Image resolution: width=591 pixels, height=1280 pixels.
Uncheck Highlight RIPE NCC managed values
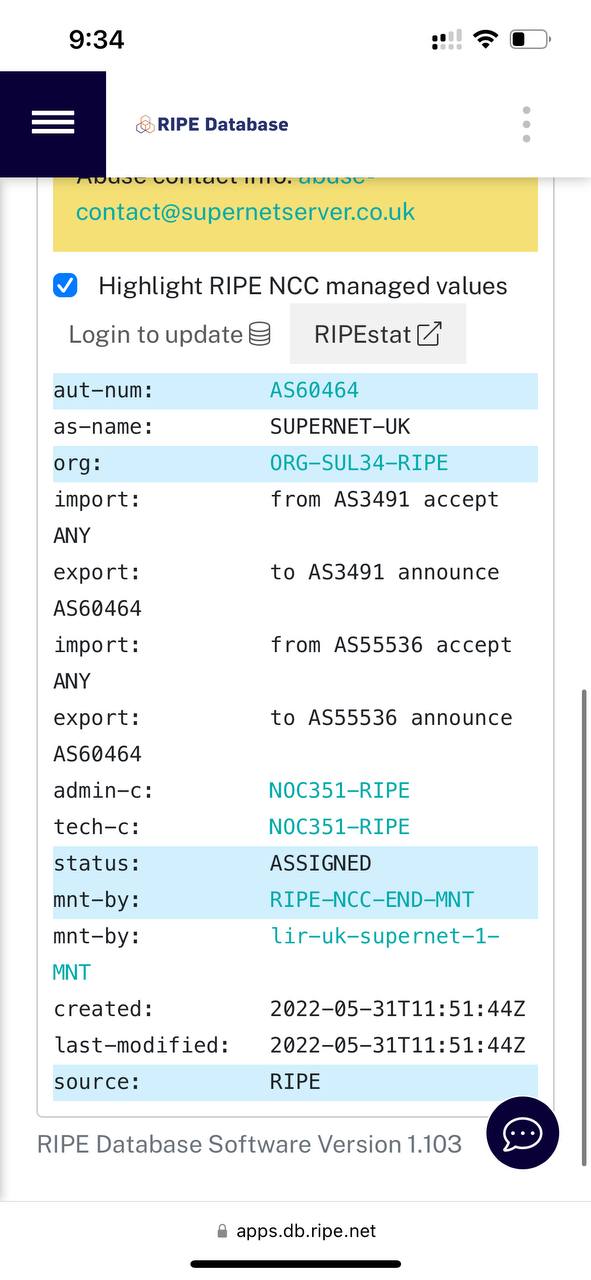[x=65, y=286]
